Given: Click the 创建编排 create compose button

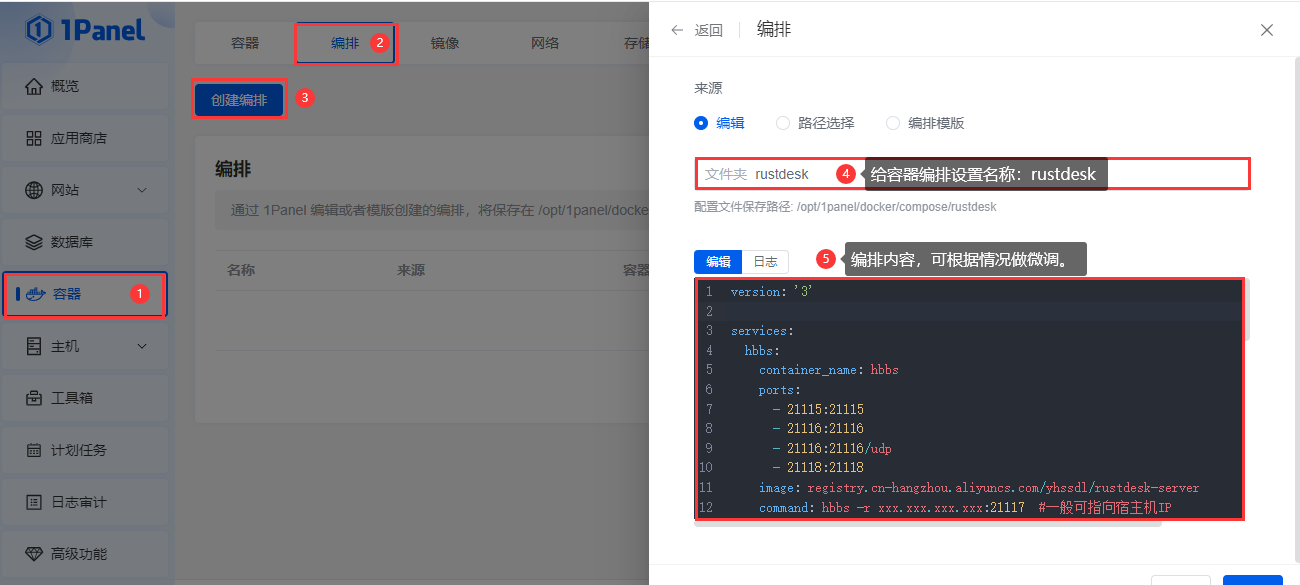Looking at the screenshot, I should 238,98.
